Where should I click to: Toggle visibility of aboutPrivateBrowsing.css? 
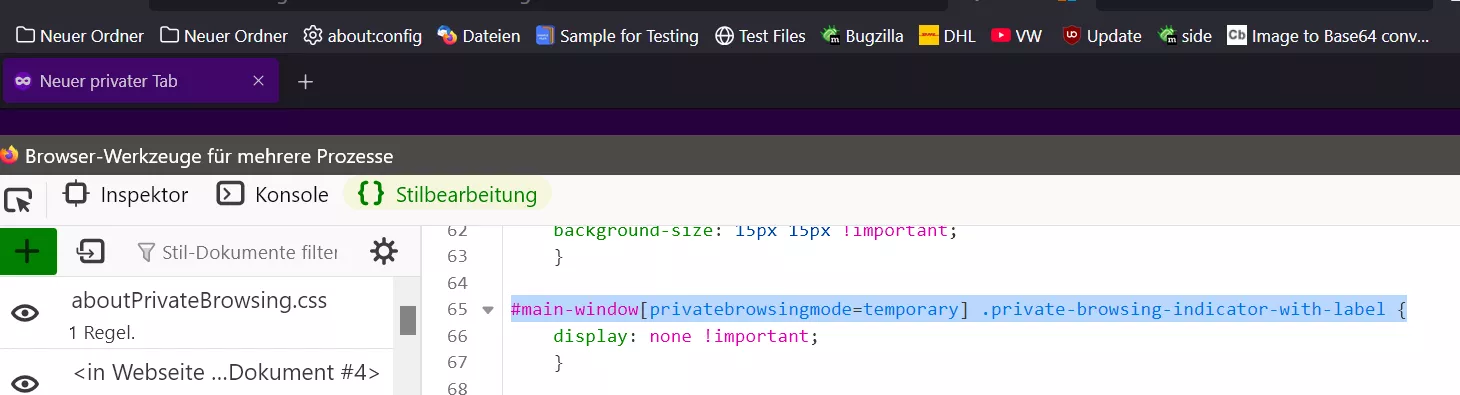(x=25, y=314)
